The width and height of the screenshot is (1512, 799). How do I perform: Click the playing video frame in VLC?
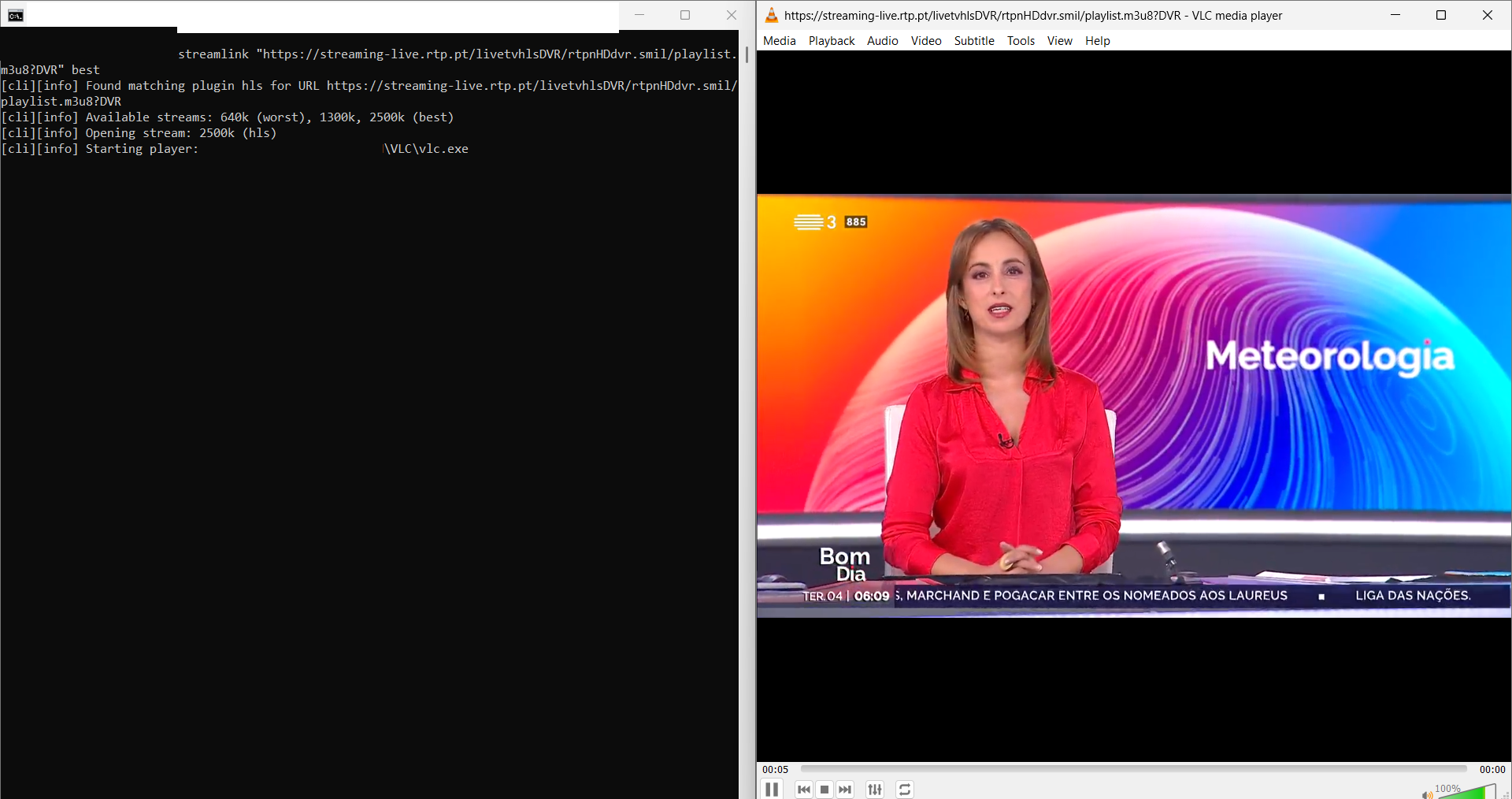tap(1134, 406)
